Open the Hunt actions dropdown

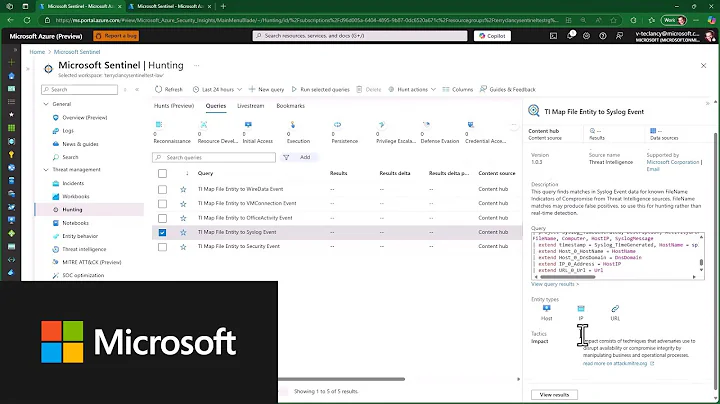(x=412, y=90)
